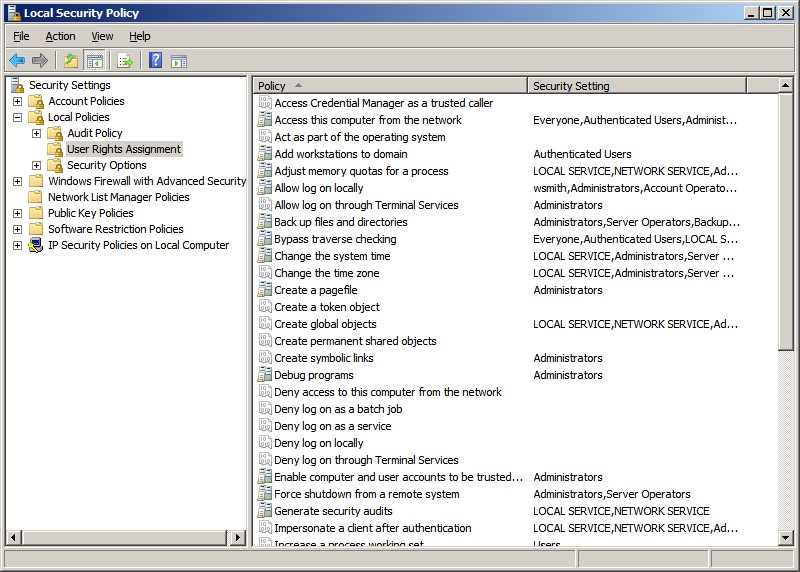Click the Up one level folder icon
This screenshot has height=572, width=800.
click(71, 61)
